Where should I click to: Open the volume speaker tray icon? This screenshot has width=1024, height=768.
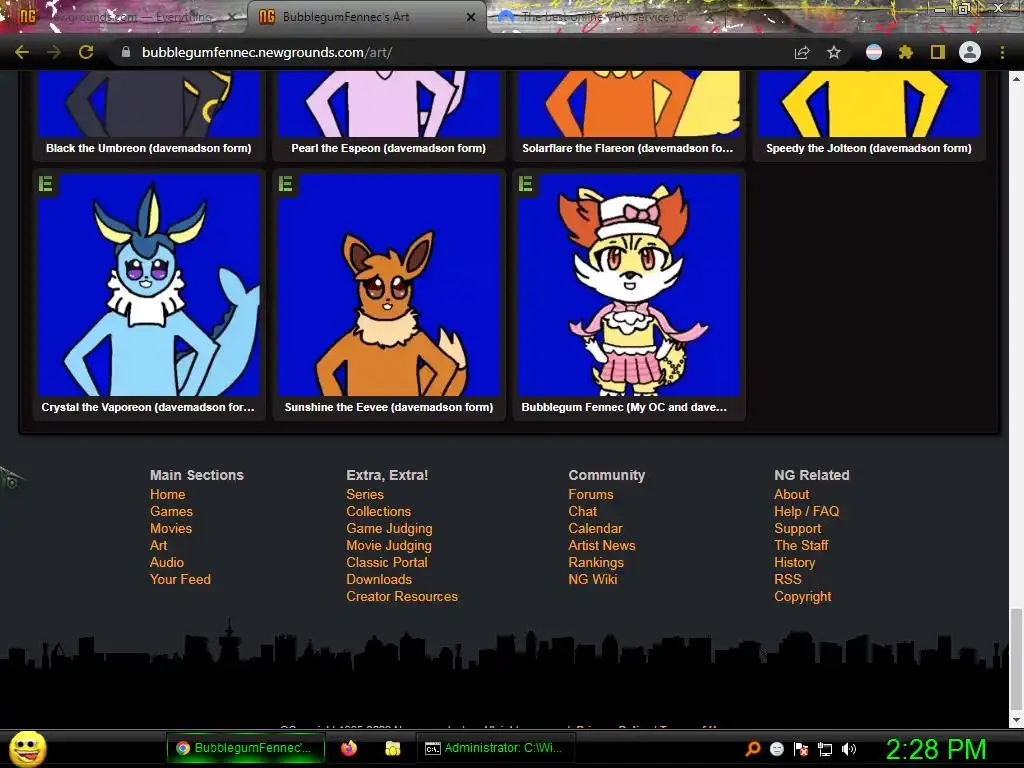tap(849, 749)
